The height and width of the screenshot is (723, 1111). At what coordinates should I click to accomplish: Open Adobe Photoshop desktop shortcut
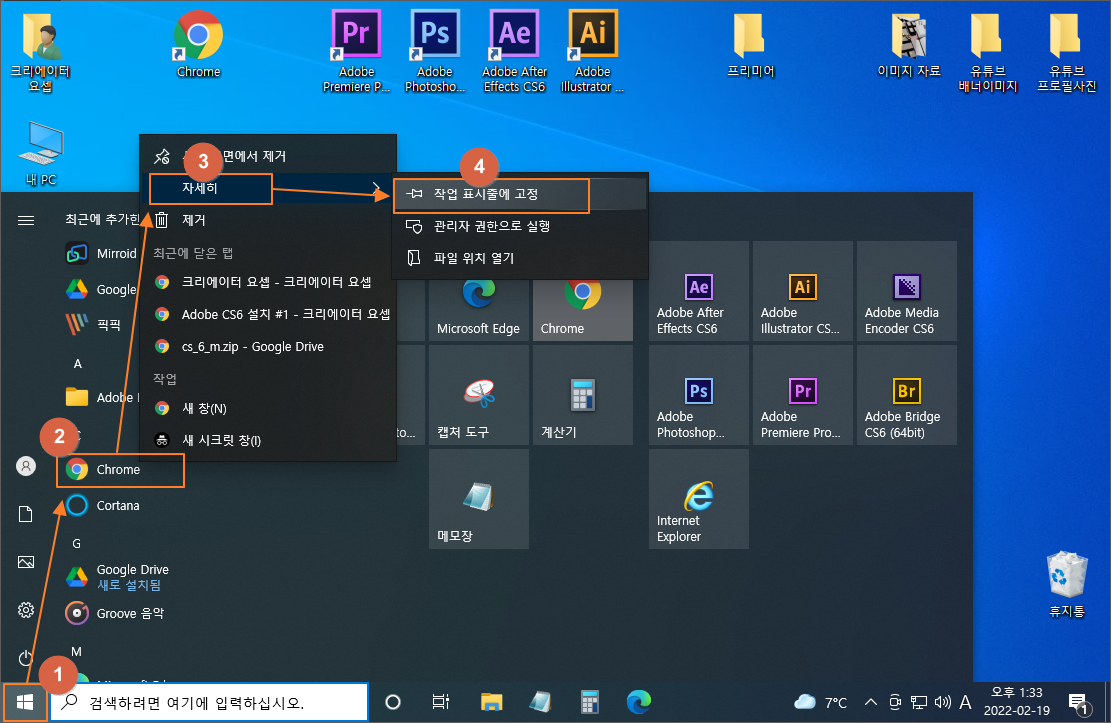tap(434, 51)
